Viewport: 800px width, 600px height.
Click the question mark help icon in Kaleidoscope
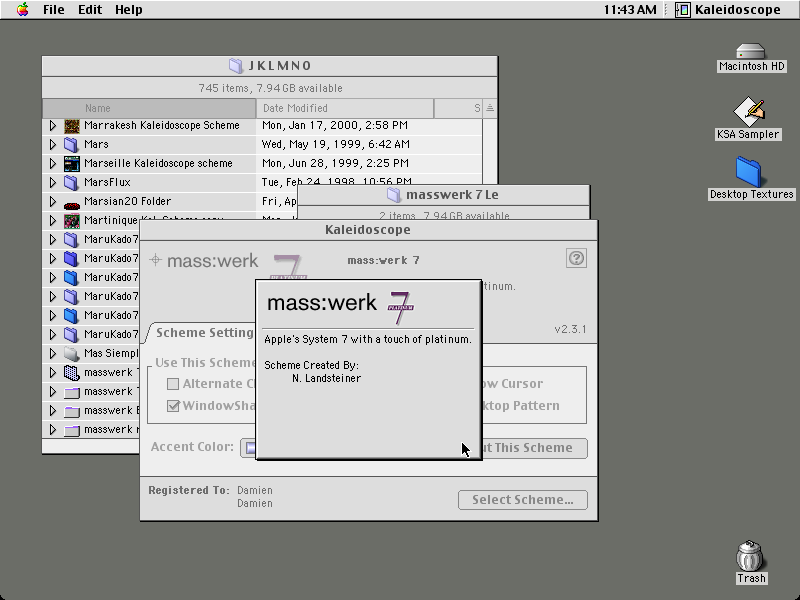click(576, 258)
